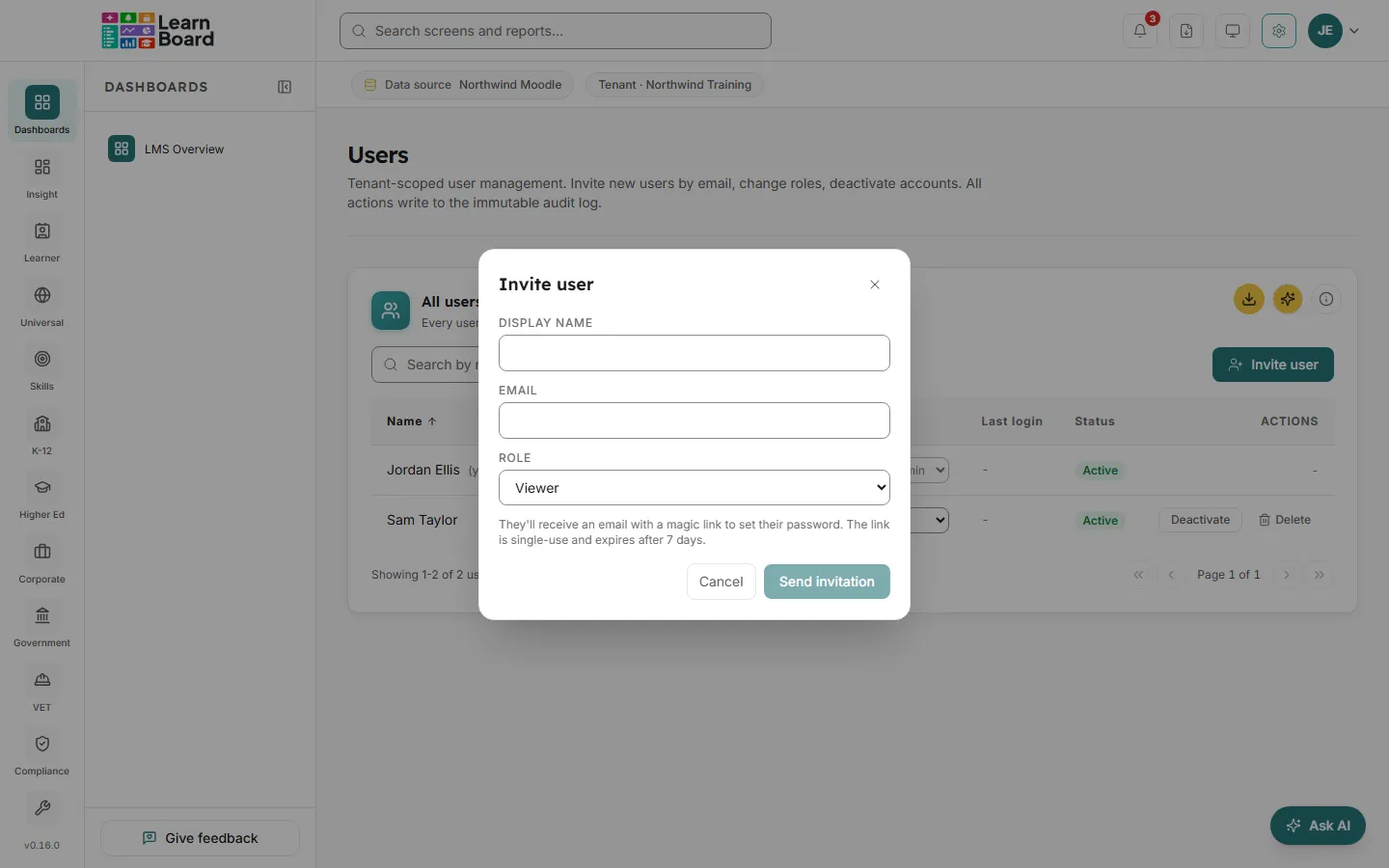Open the Ask AI assistant

point(1318,826)
